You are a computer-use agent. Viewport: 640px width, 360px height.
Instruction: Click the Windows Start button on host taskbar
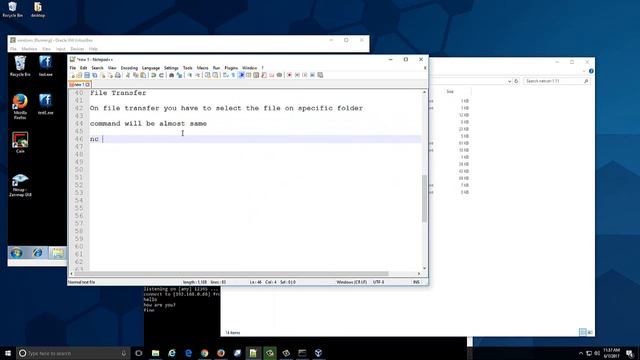tap(8, 353)
